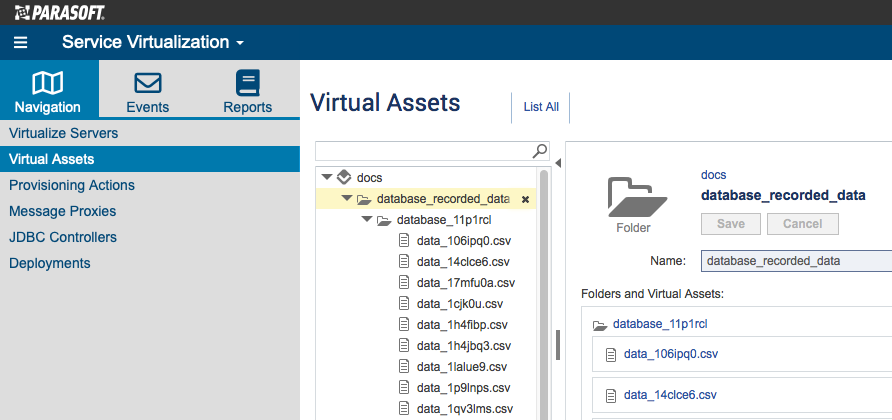Screen dimensions: 892x420
Task: Click the Name input field
Action: pyautogui.click(x=796, y=261)
